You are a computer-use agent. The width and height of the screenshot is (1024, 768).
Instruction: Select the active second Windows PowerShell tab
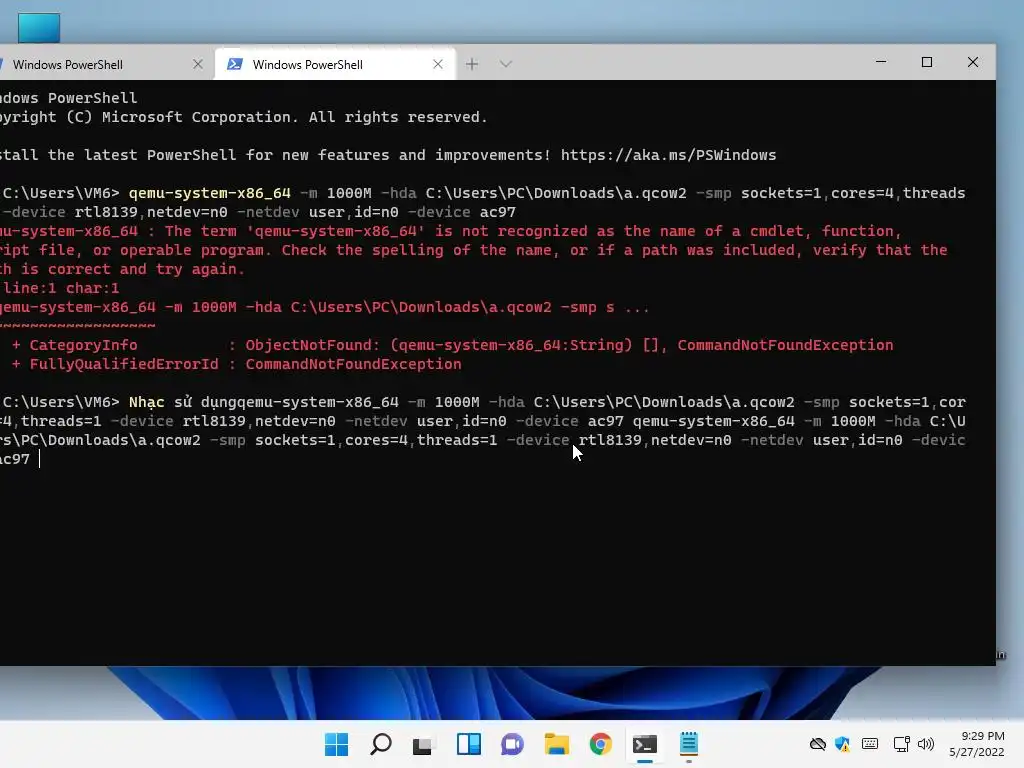(335, 64)
